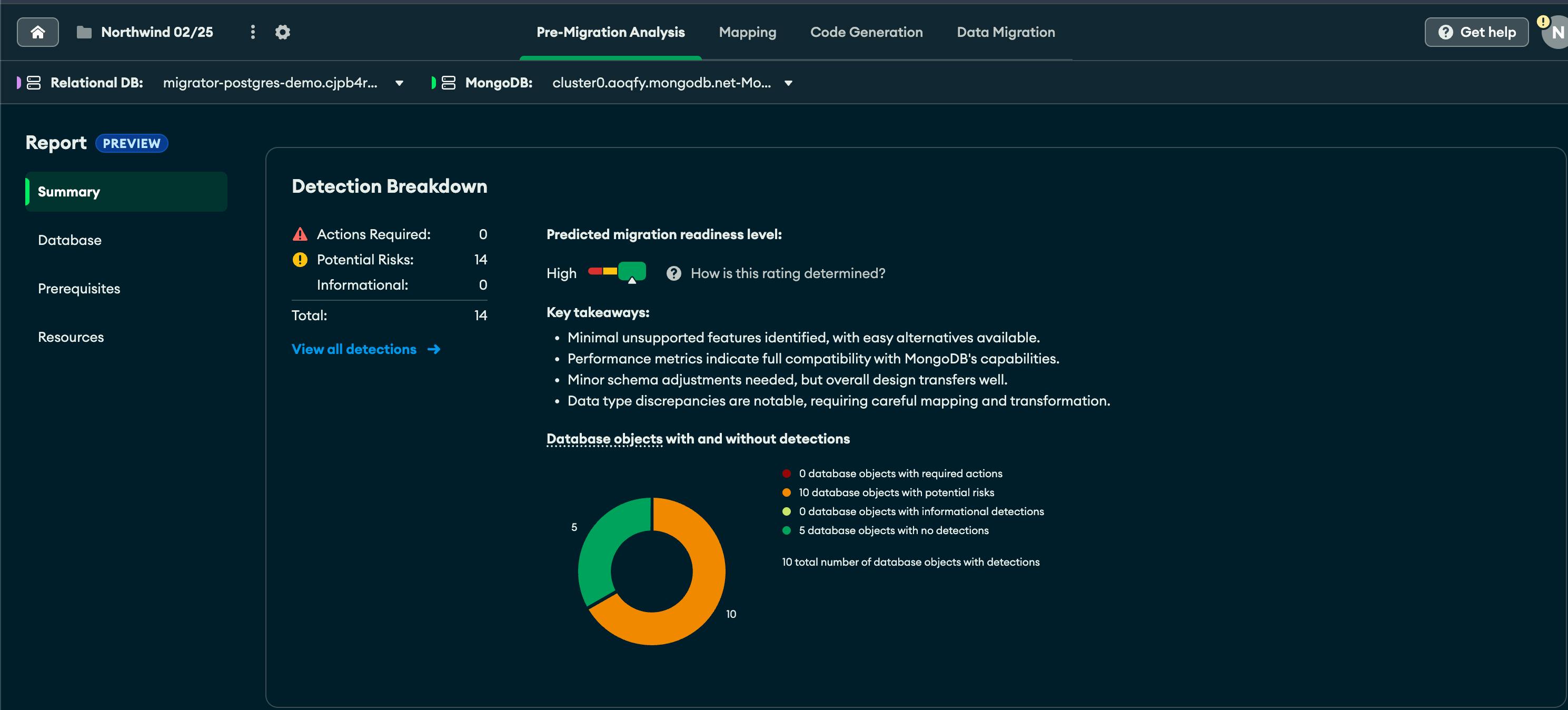Click the MongoDB database server icon
The width and height of the screenshot is (1568, 710).
pyautogui.click(x=449, y=83)
